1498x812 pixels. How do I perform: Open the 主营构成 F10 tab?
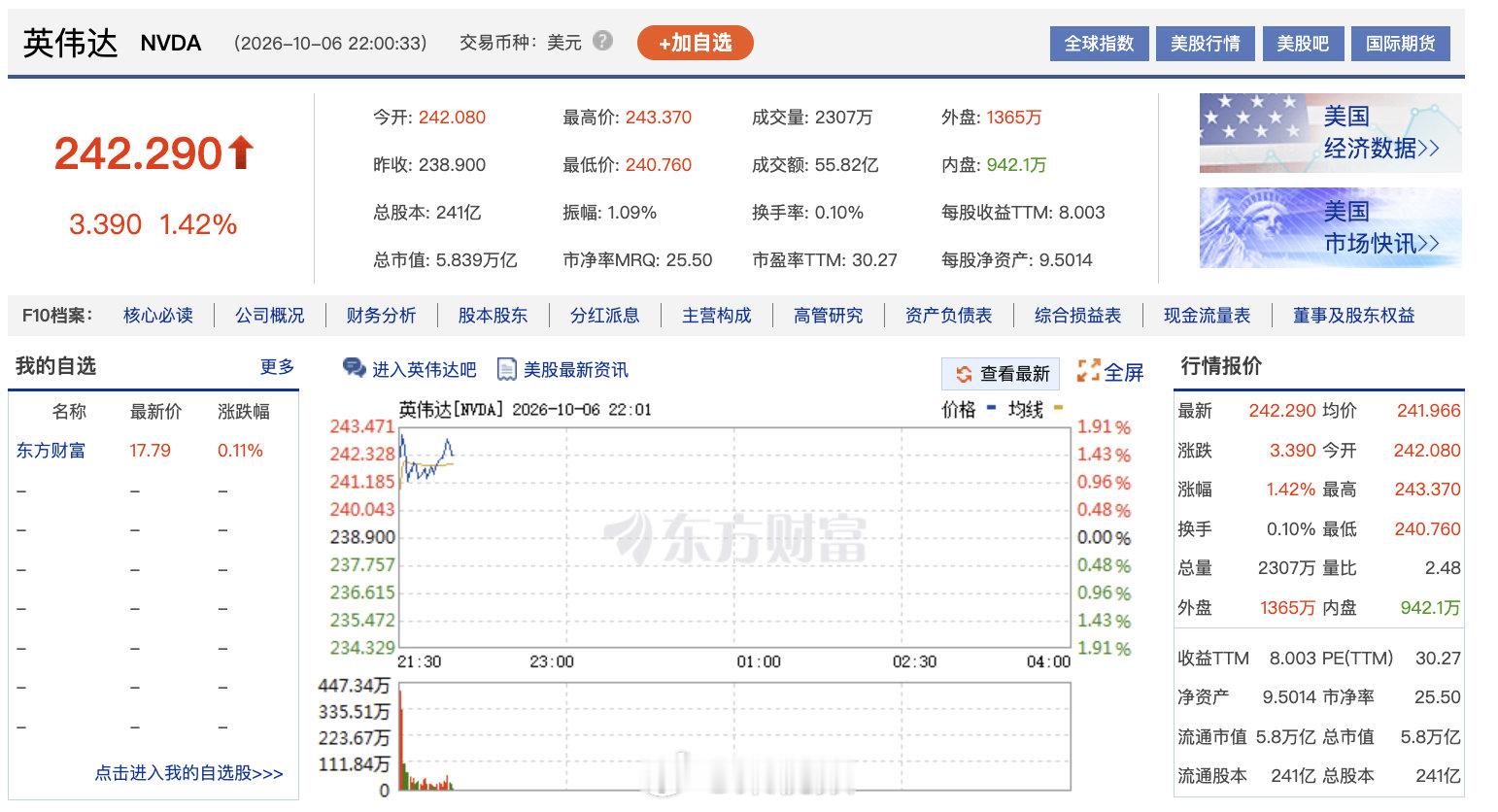pyautogui.click(x=716, y=316)
